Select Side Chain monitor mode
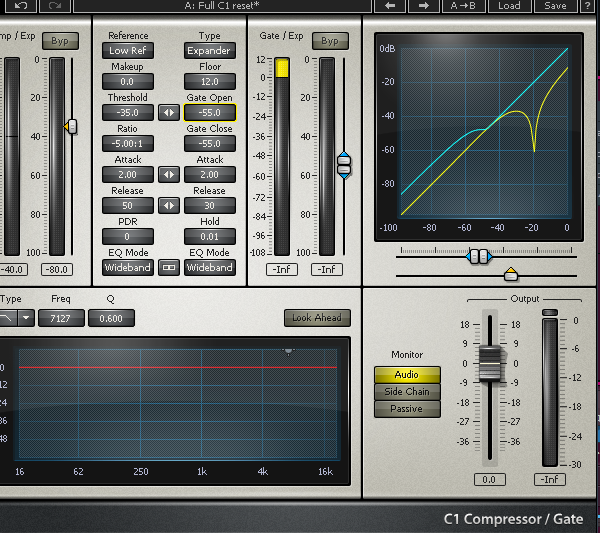The height and width of the screenshot is (533, 600). click(407, 391)
